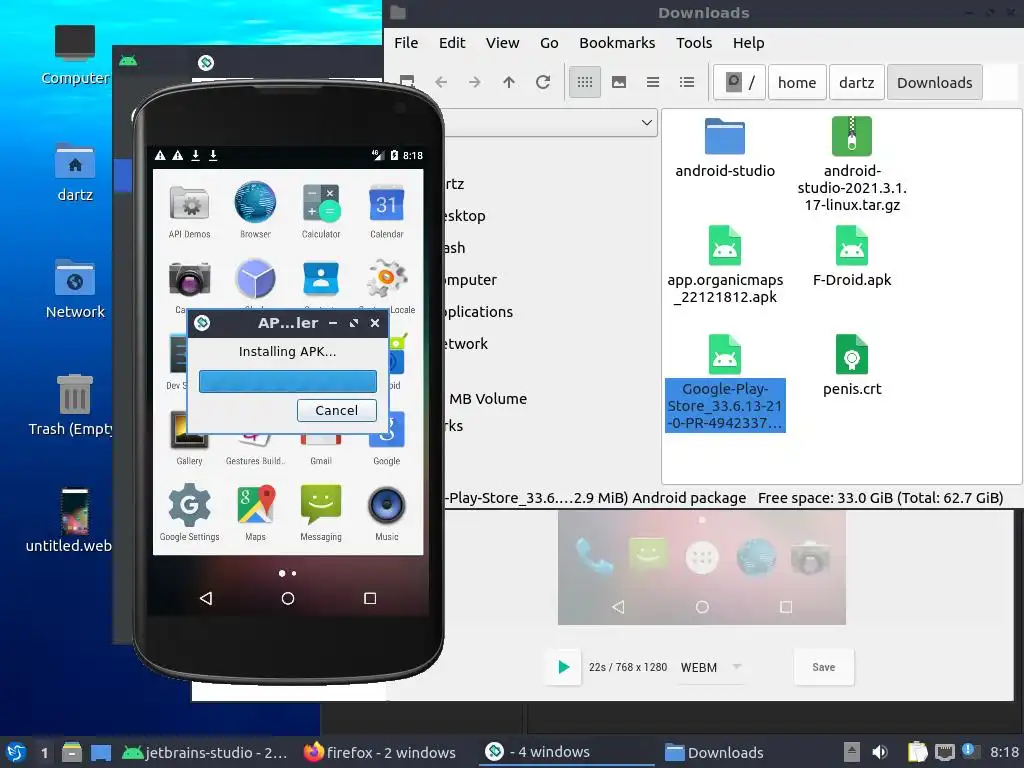Jump to root path button

(740, 82)
